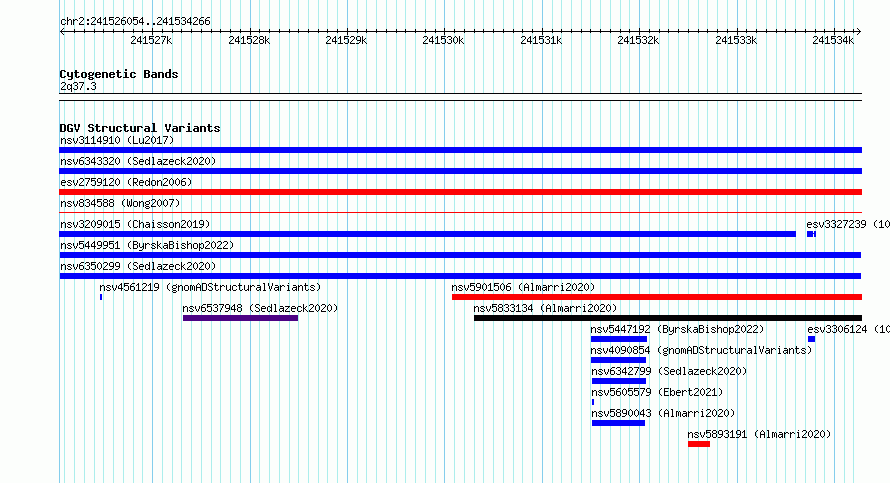
Task: Click nsv6342799 (Sedlazeck2020) label
Action: (669, 371)
